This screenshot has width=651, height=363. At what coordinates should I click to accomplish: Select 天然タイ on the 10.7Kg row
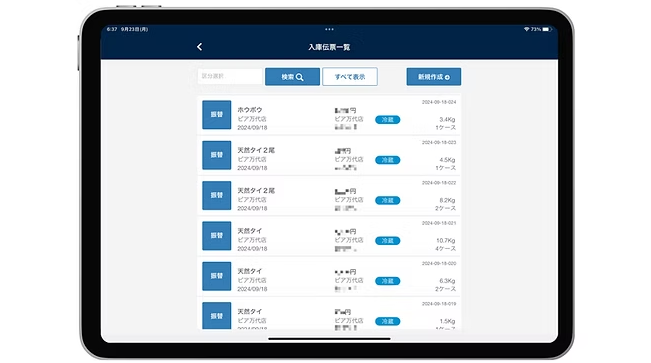[x=250, y=231]
